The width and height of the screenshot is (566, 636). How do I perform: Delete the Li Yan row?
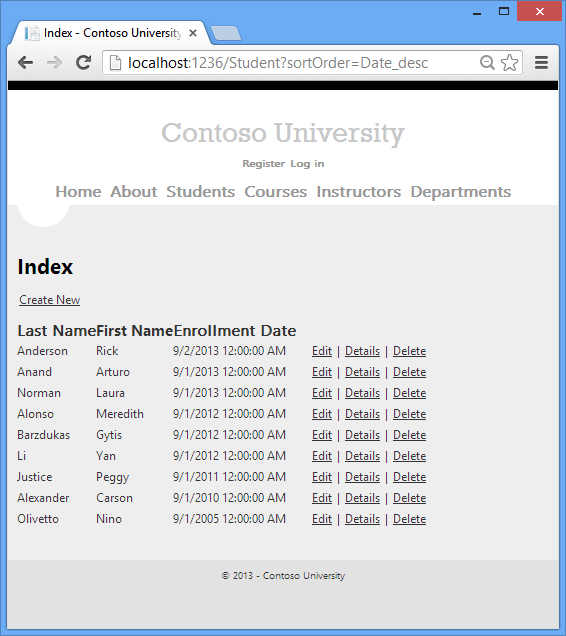click(x=409, y=456)
